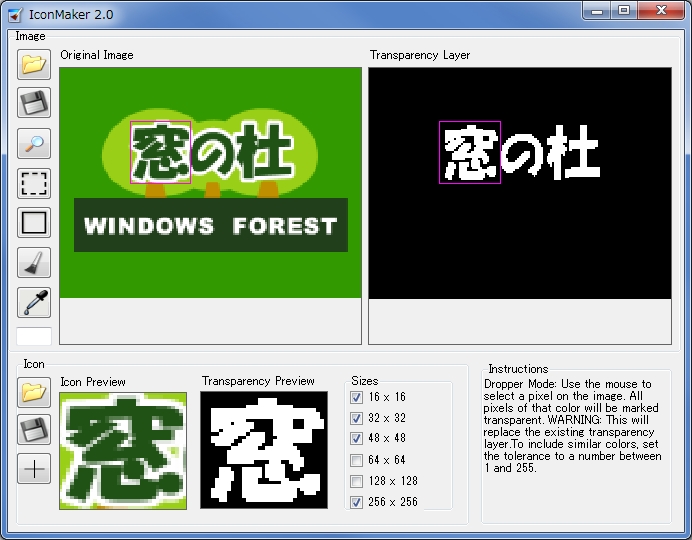Click the Icon Preview thumbnail

tap(123, 450)
